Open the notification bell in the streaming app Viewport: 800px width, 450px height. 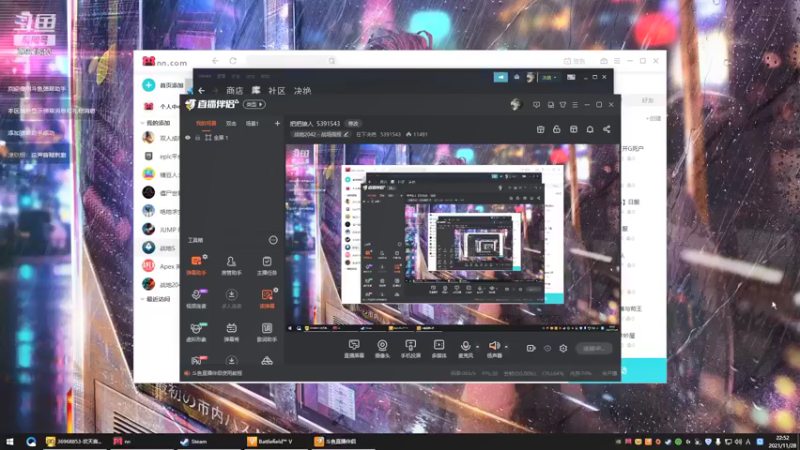click(590, 129)
